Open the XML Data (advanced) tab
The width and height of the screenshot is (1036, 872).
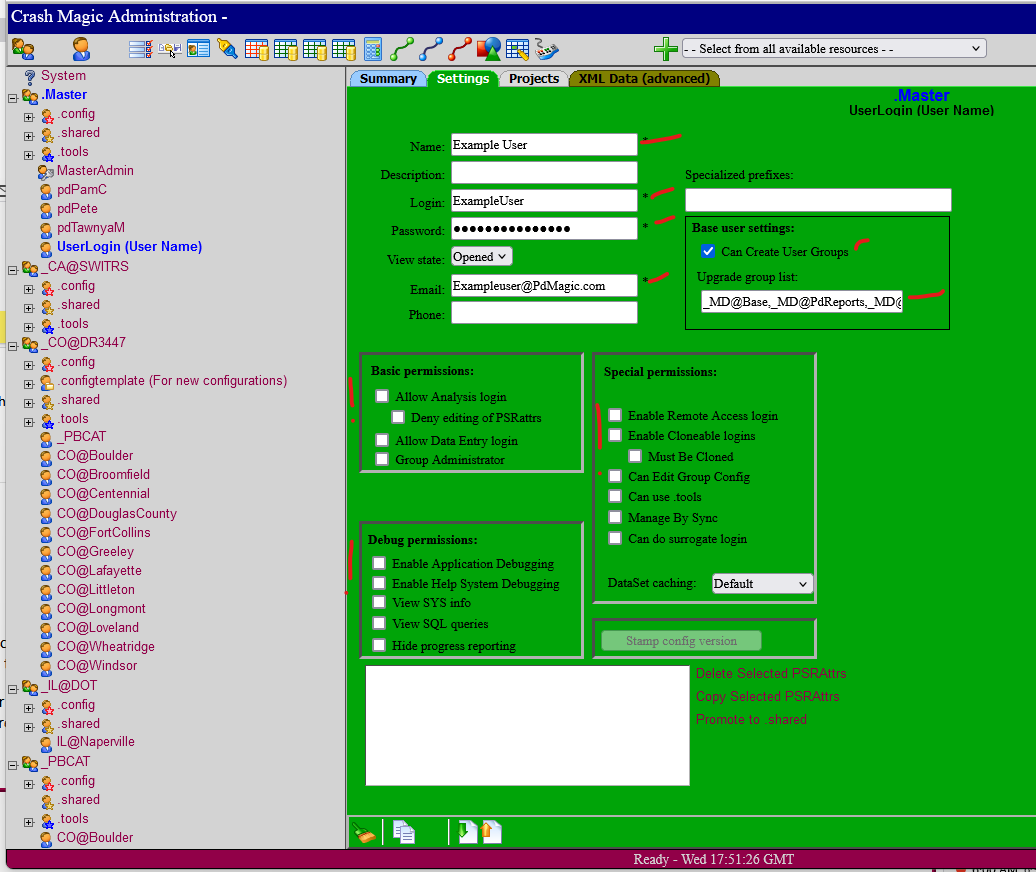644,79
